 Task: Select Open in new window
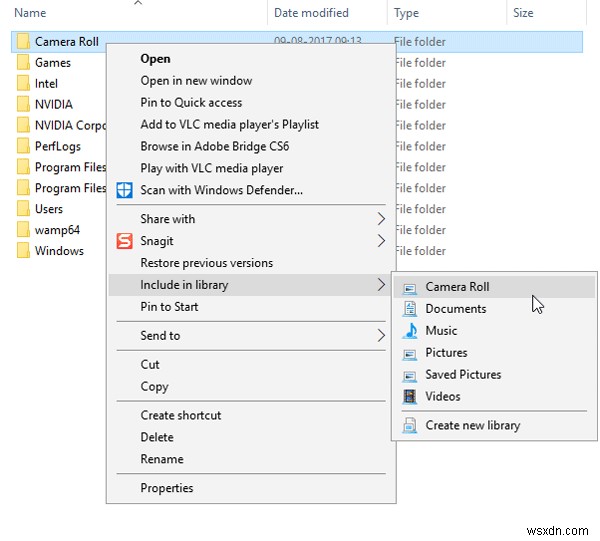pos(196,81)
